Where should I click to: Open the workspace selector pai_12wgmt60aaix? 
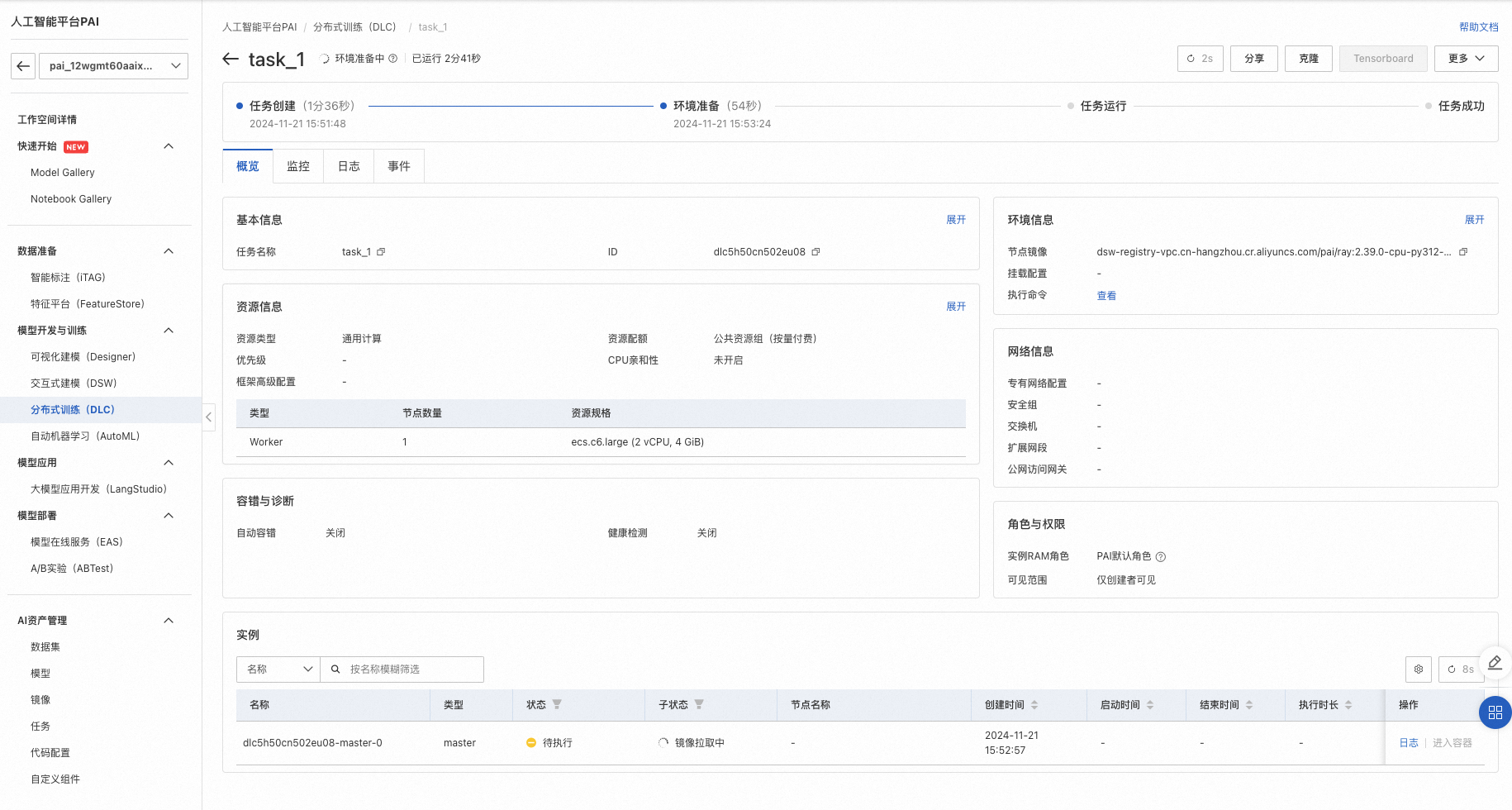pos(113,66)
